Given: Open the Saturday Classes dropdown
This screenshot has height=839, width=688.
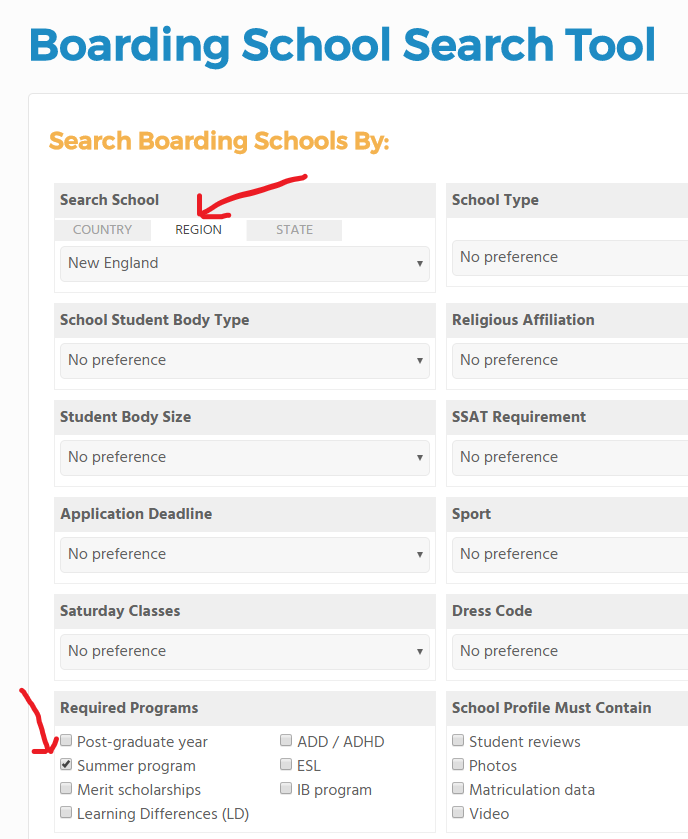Looking at the screenshot, I should (244, 652).
